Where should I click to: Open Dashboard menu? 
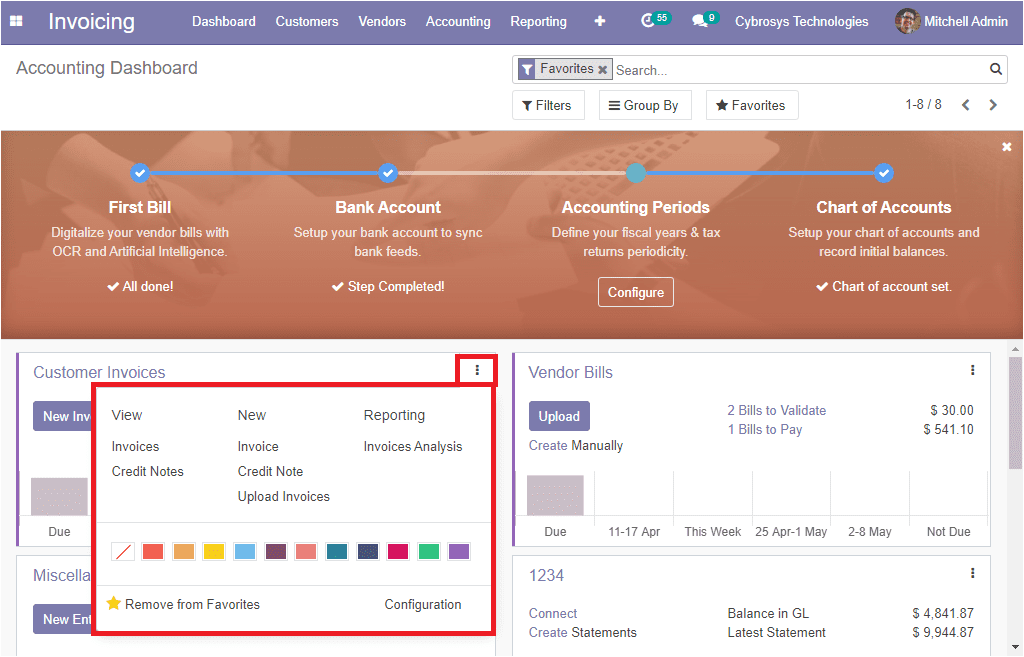coord(223,22)
